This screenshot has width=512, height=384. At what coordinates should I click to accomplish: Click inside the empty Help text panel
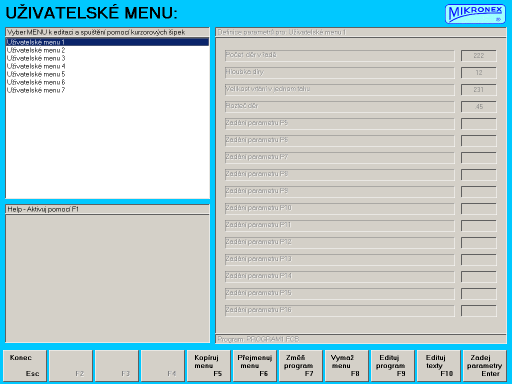click(107, 278)
